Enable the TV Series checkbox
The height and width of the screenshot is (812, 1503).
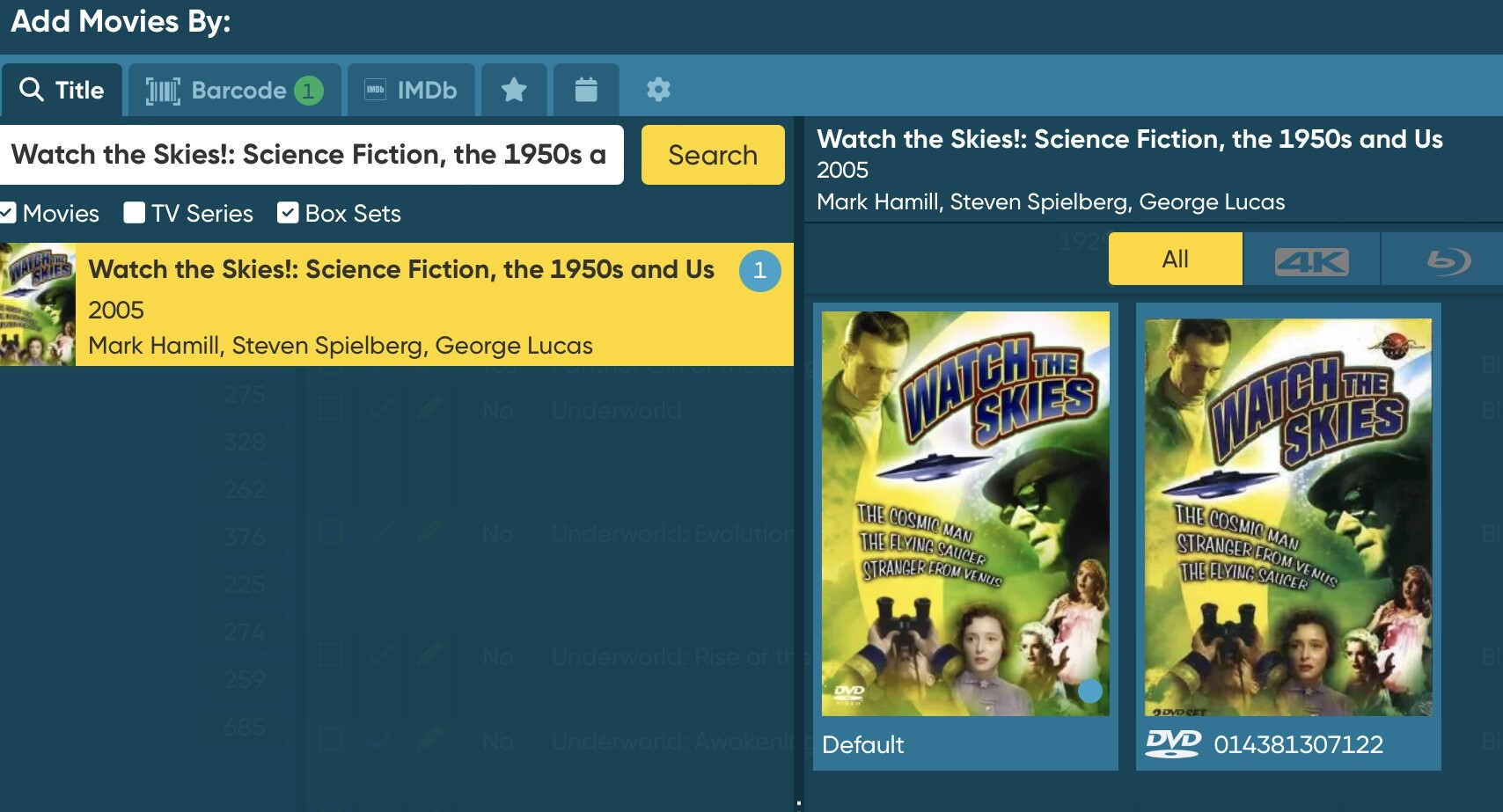tap(135, 213)
